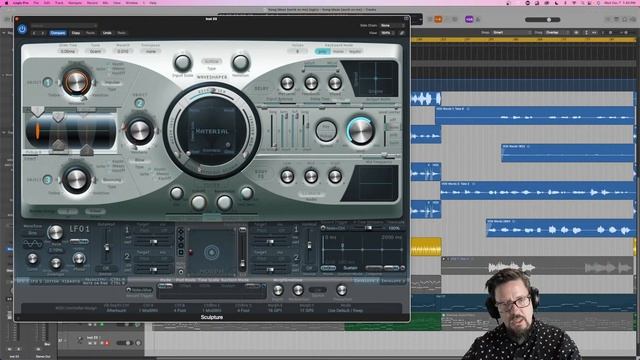Click Delay Wet Level knob
Viewport: 640px width, 360px height.
click(x=287, y=83)
